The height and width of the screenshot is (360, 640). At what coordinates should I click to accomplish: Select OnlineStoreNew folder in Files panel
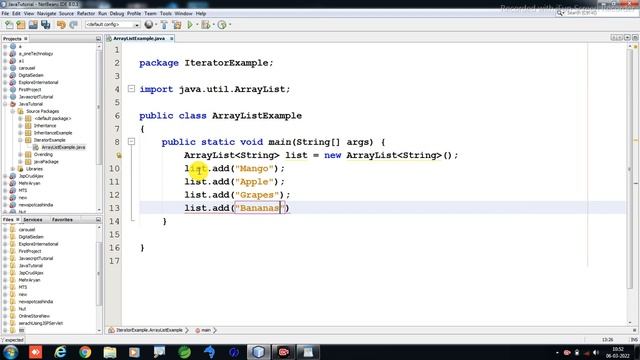[34, 316]
